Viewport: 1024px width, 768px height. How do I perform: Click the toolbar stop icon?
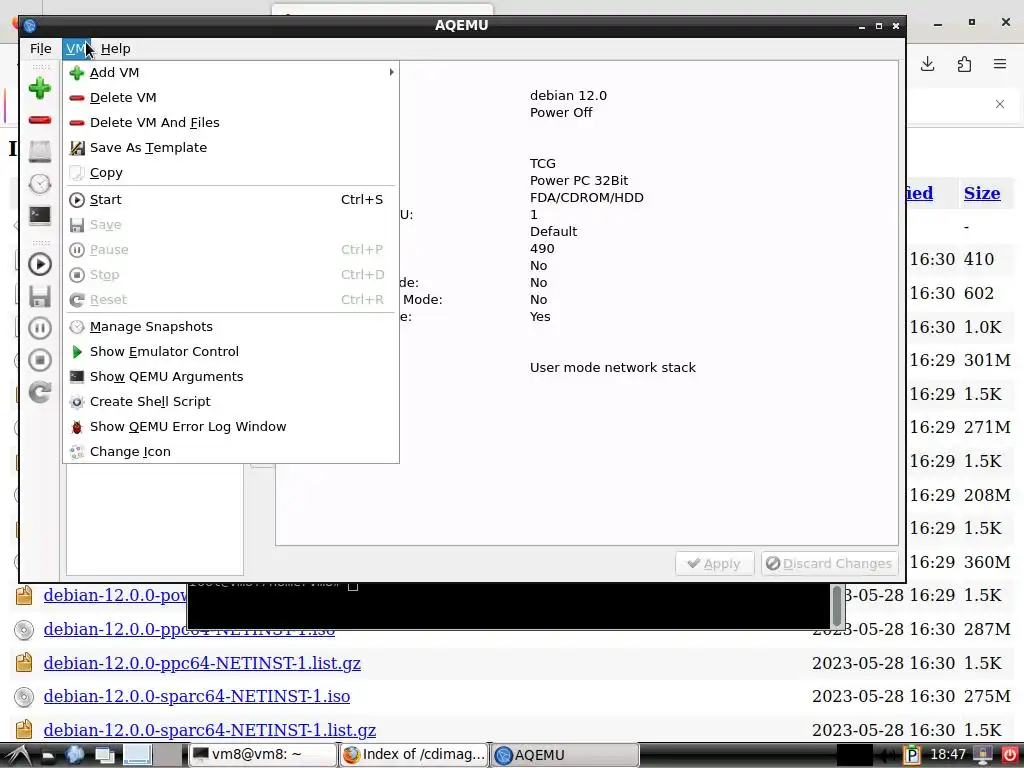[39, 360]
